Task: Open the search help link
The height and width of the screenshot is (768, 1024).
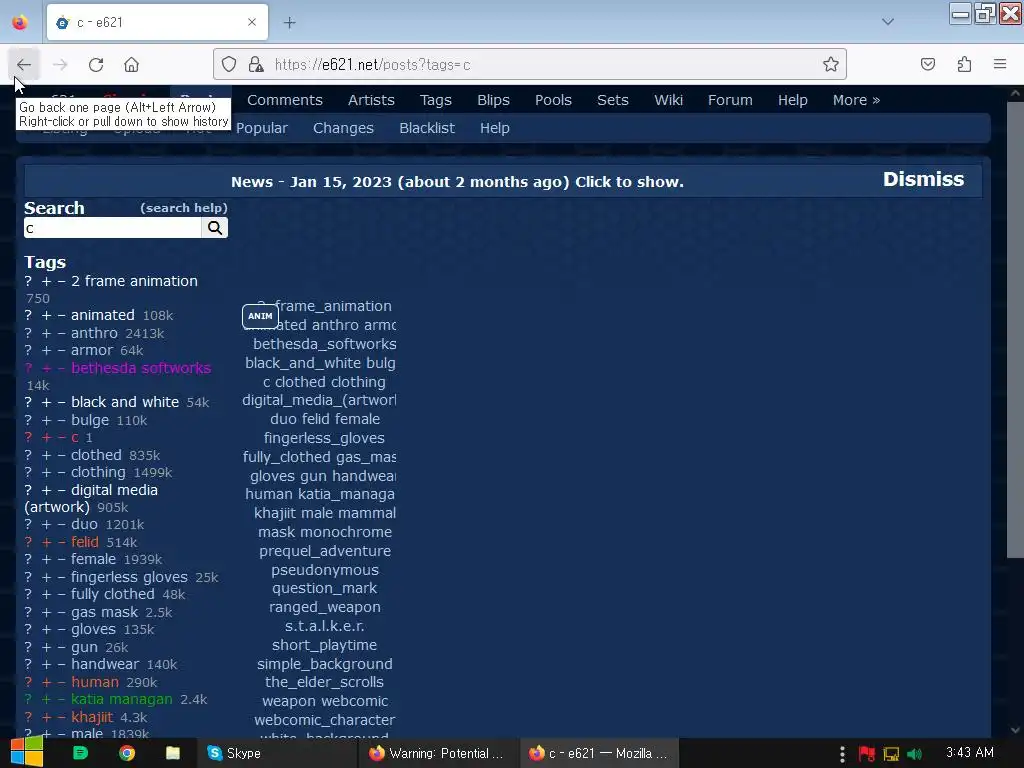Action: click(x=184, y=208)
